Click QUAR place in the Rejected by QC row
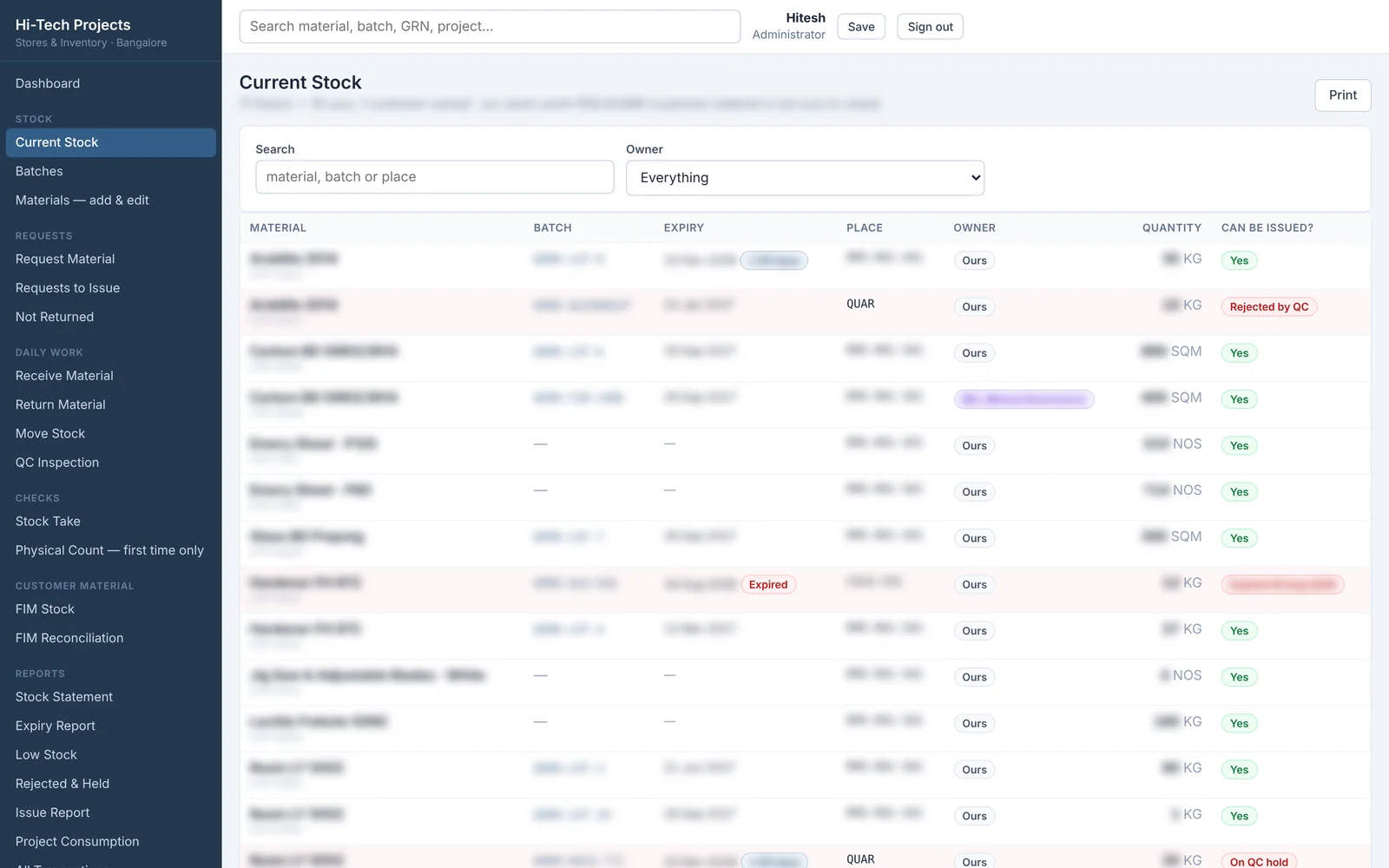Image resolution: width=1389 pixels, height=868 pixels. tap(860, 304)
